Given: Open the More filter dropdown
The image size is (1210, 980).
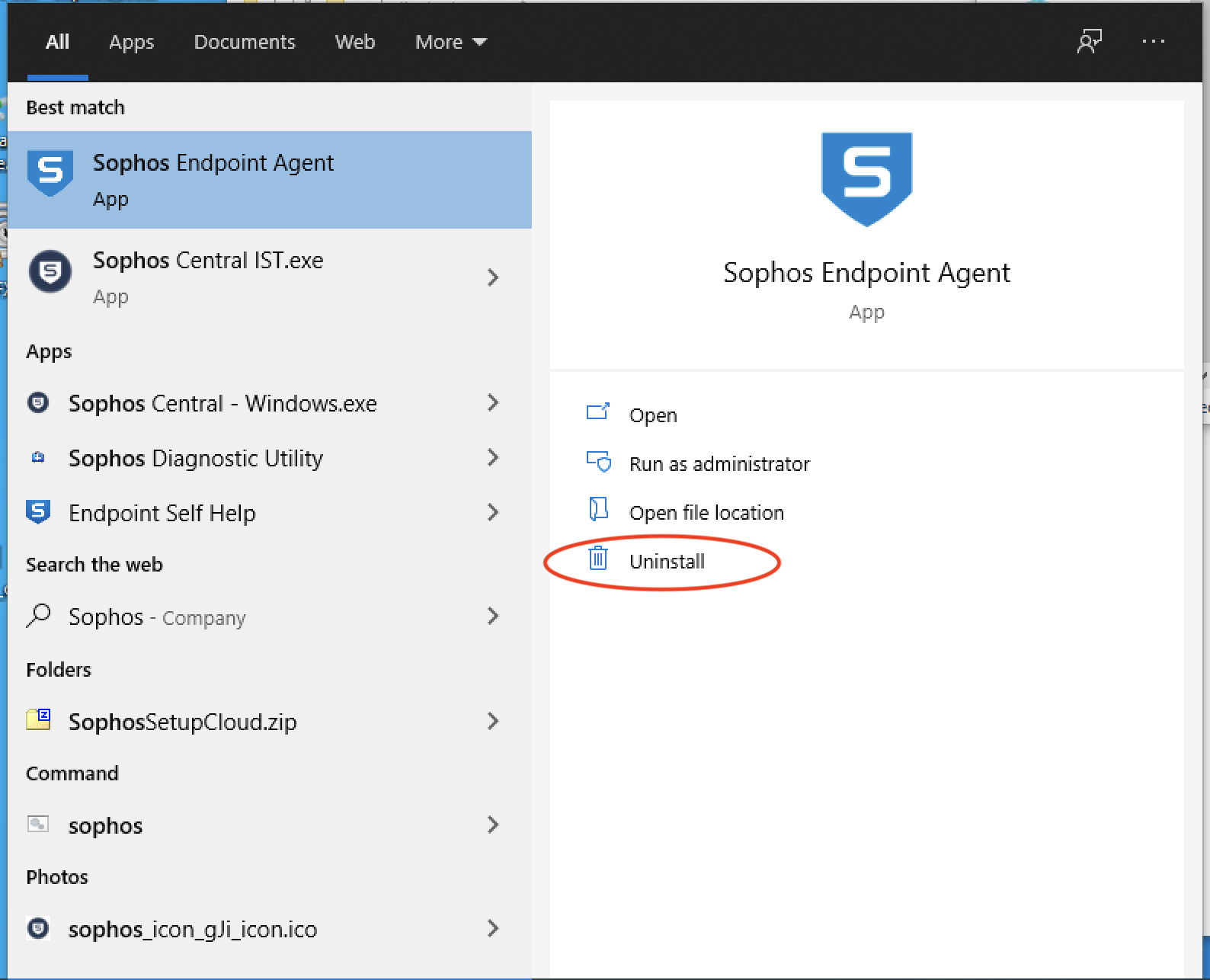Looking at the screenshot, I should pyautogui.click(x=451, y=42).
